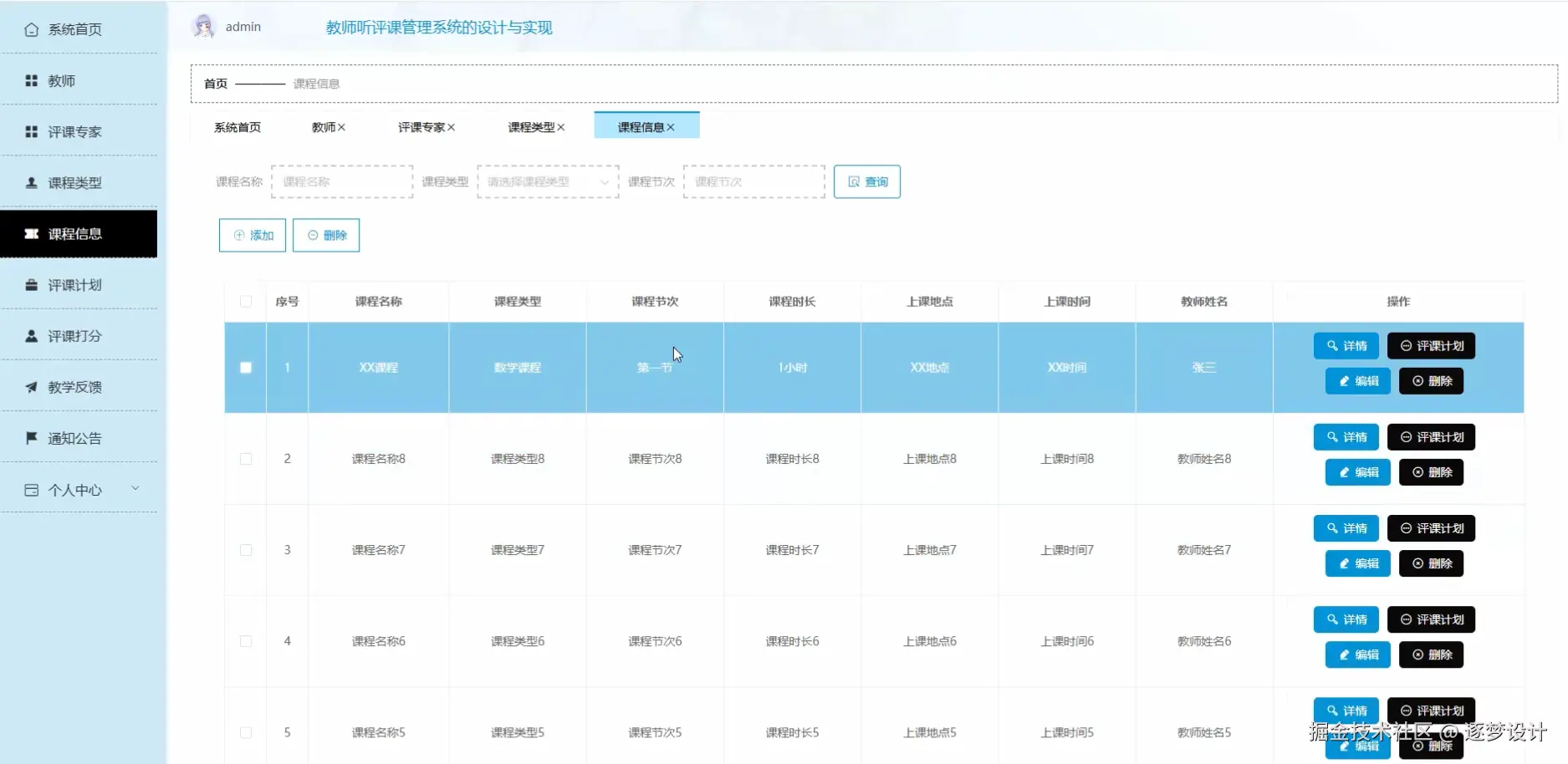This screenshot has width=1568, height=764.
Task: Focus the 课程名称 search input
Action: click(342, 181)
